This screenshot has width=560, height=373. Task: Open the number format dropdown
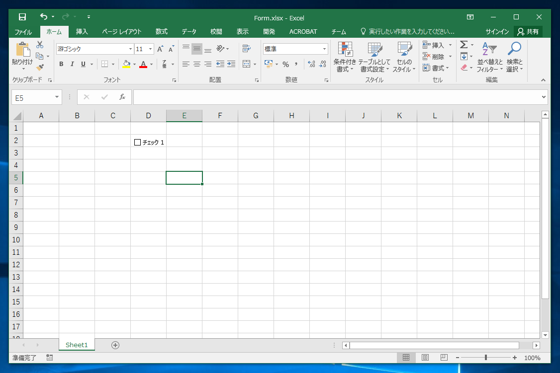[x=324, y=49]
